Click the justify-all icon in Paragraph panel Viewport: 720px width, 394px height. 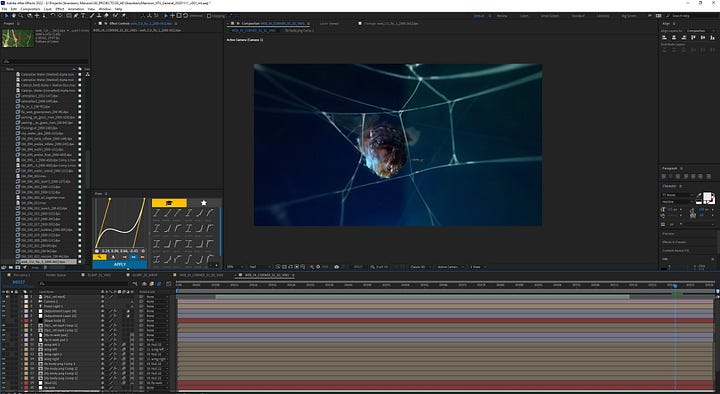click(709, 176)
